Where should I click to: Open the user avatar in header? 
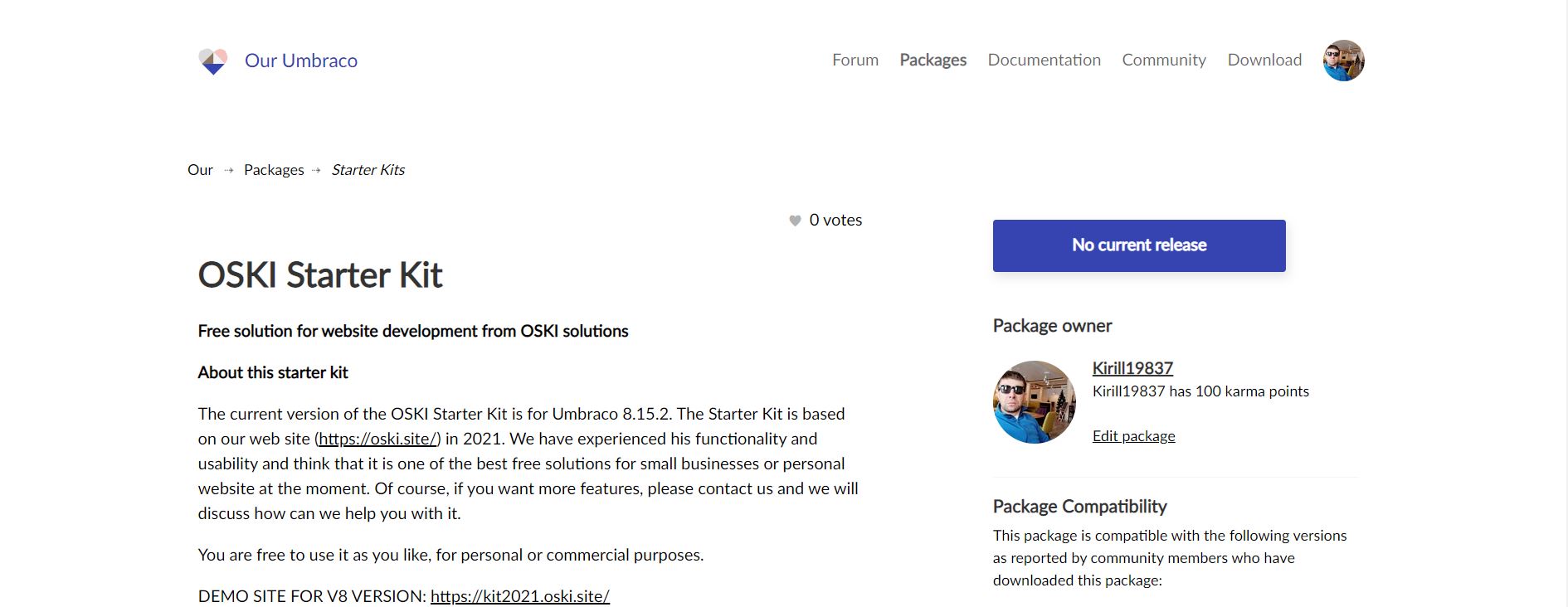tap(1343, 61)
